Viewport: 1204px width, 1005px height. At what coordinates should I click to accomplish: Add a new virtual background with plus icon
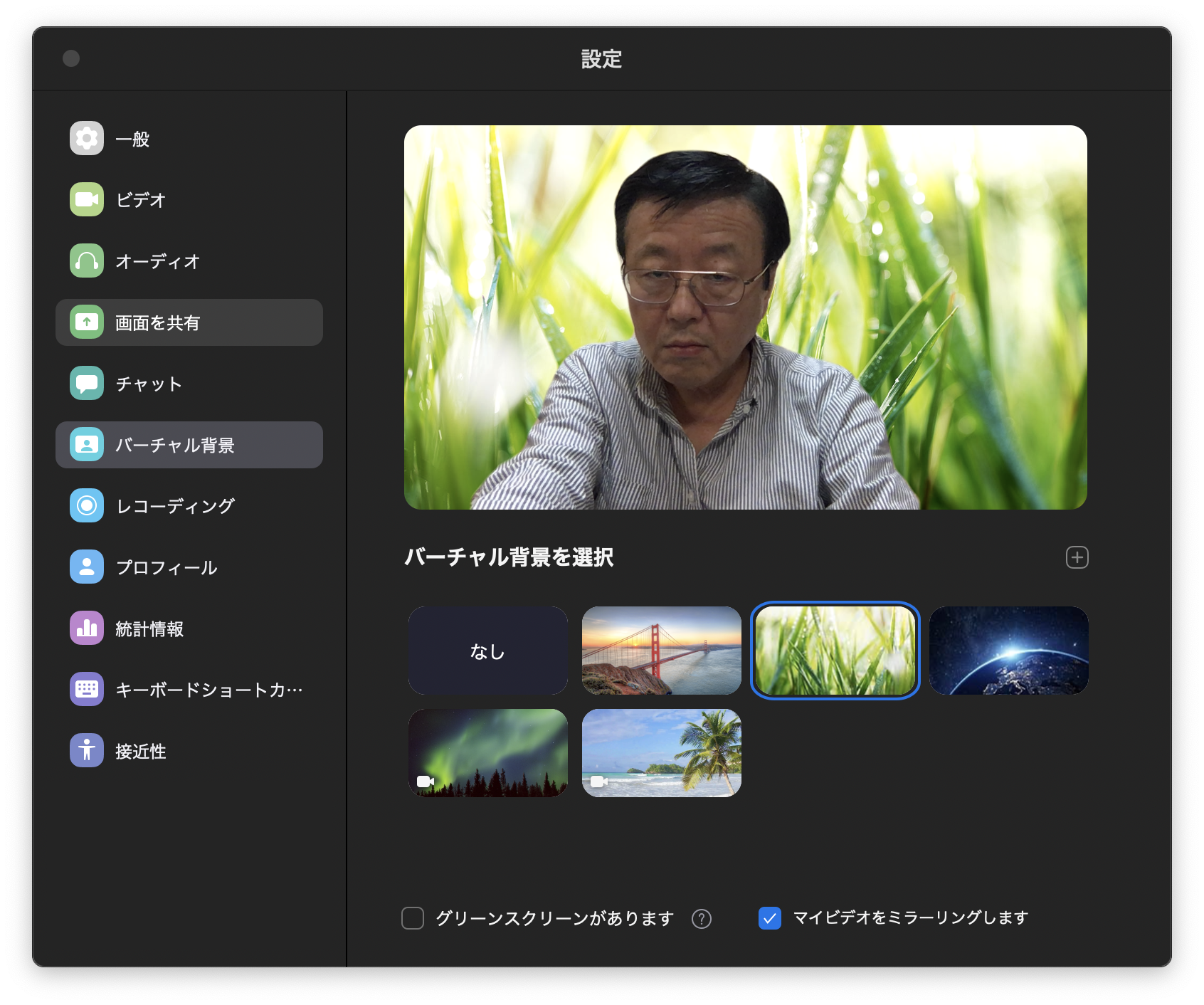[1077, 557]
